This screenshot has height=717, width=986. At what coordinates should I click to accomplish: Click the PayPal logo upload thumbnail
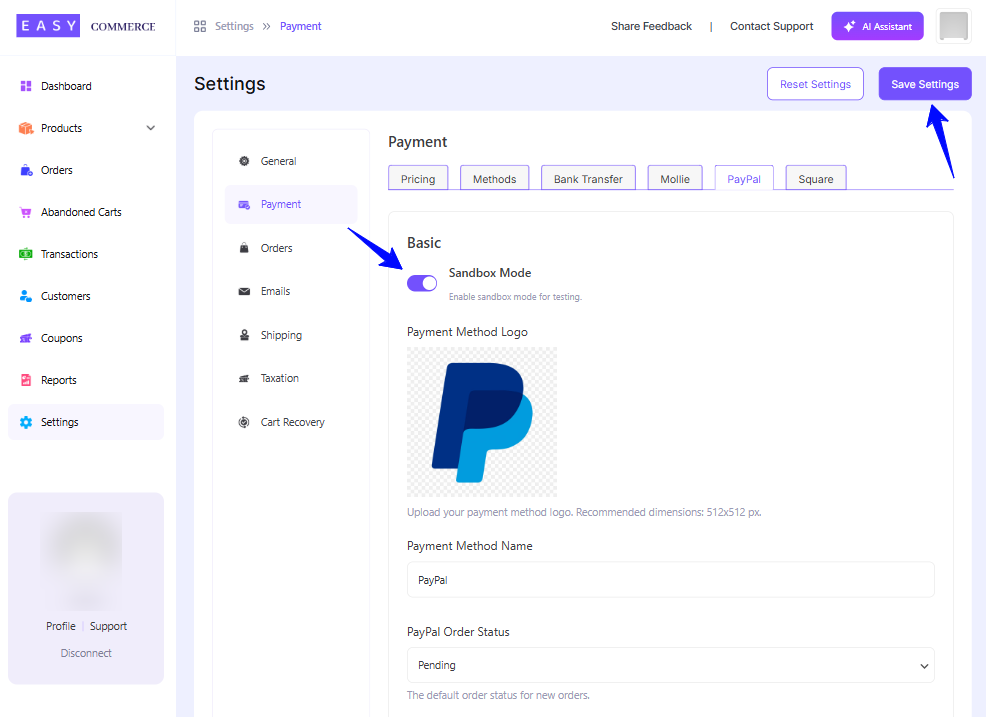point(482,422)
